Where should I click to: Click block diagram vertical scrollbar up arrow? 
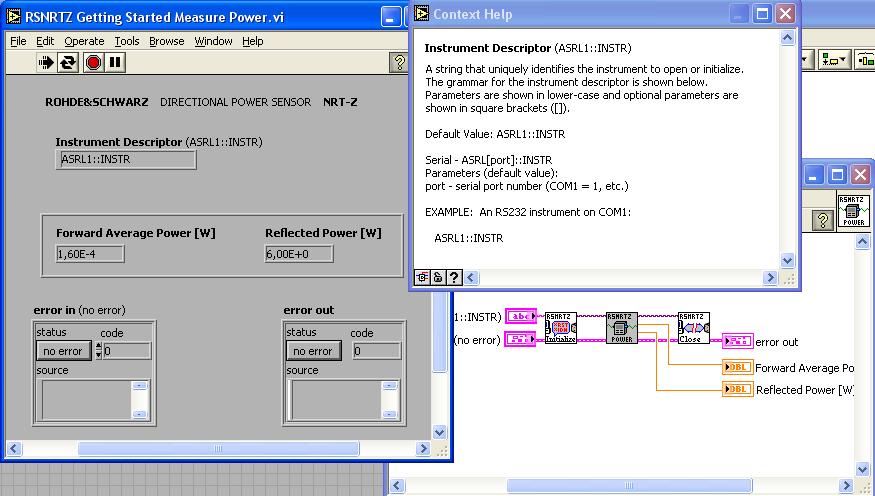tap(862, 242)
